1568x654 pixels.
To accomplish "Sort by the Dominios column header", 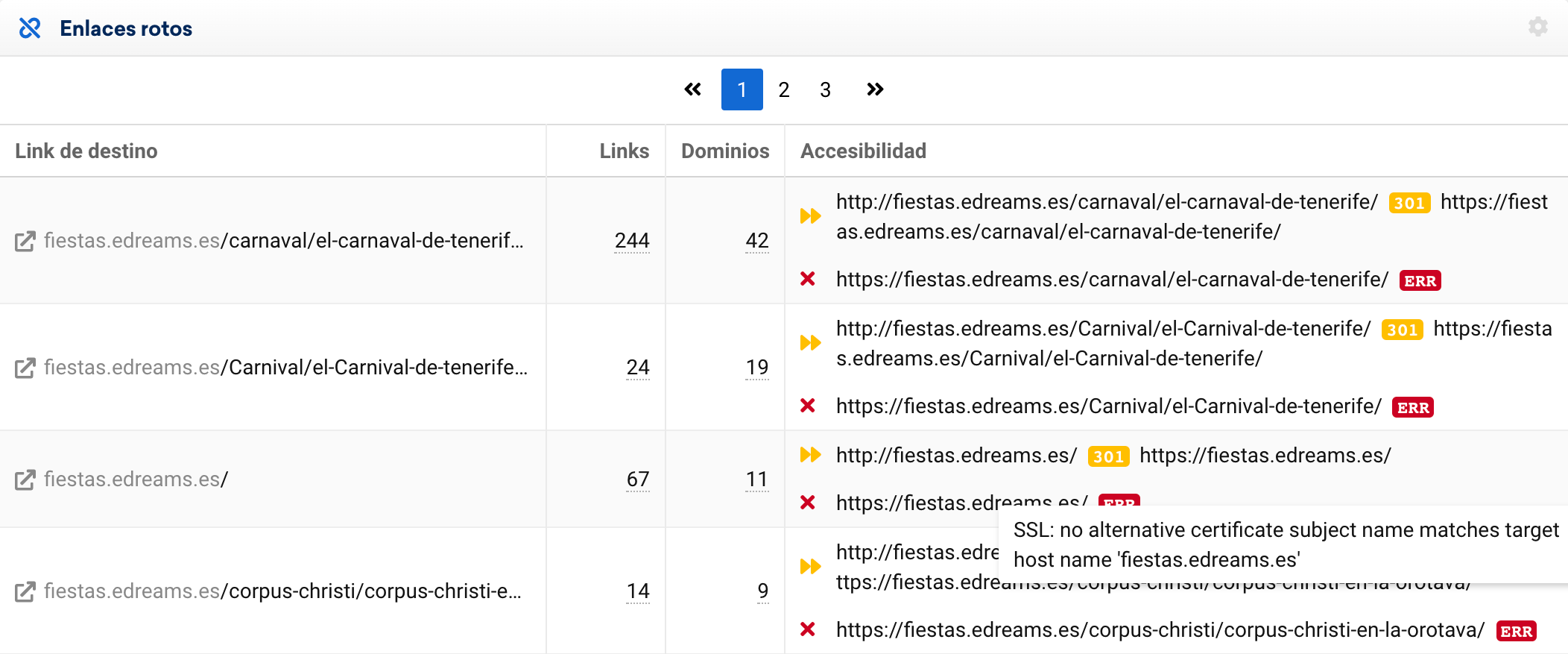I will pyautogui.click(x=724, y=151).
